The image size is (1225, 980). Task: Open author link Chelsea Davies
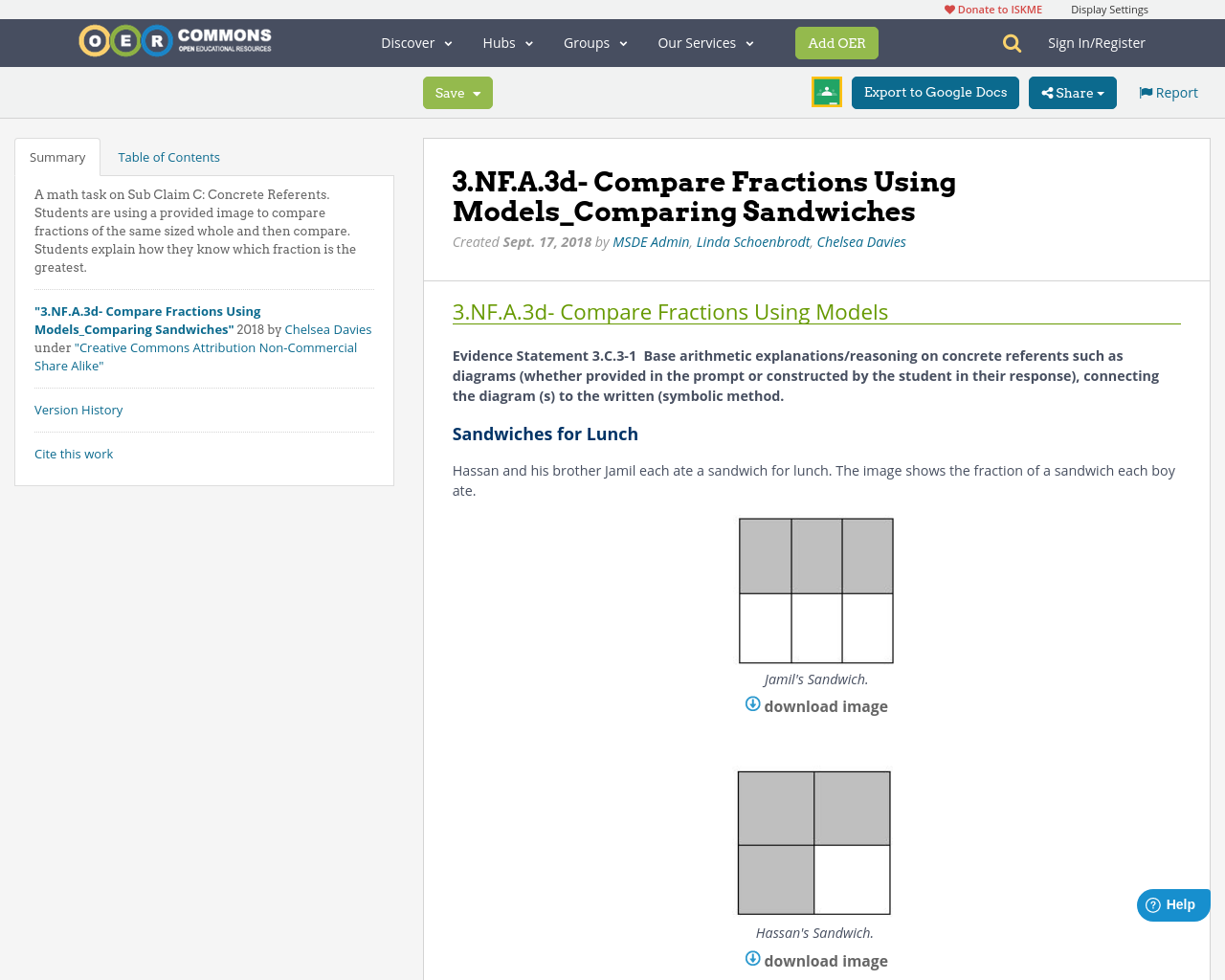(860, 240)
